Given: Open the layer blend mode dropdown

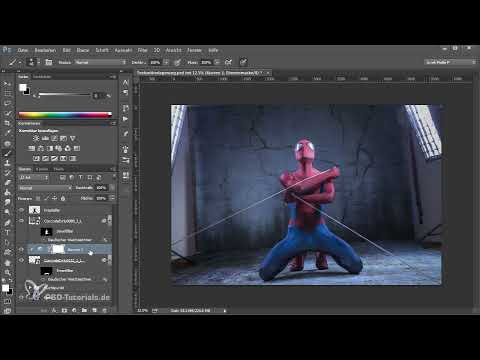Looking at the screenshot, I should (45, 188).
